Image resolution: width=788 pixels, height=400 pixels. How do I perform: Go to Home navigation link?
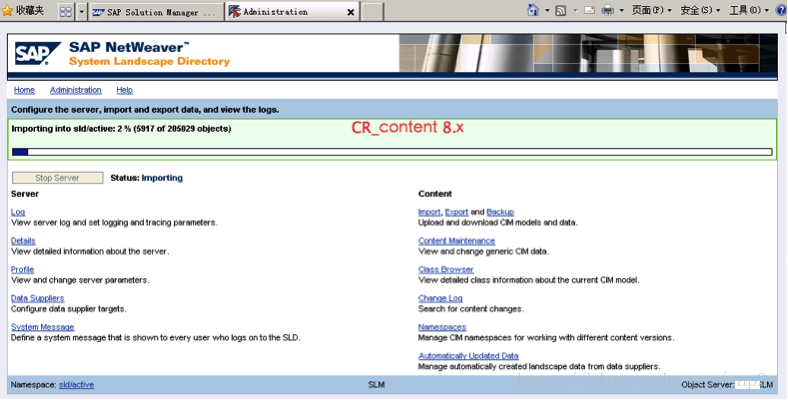coord(24,90)
